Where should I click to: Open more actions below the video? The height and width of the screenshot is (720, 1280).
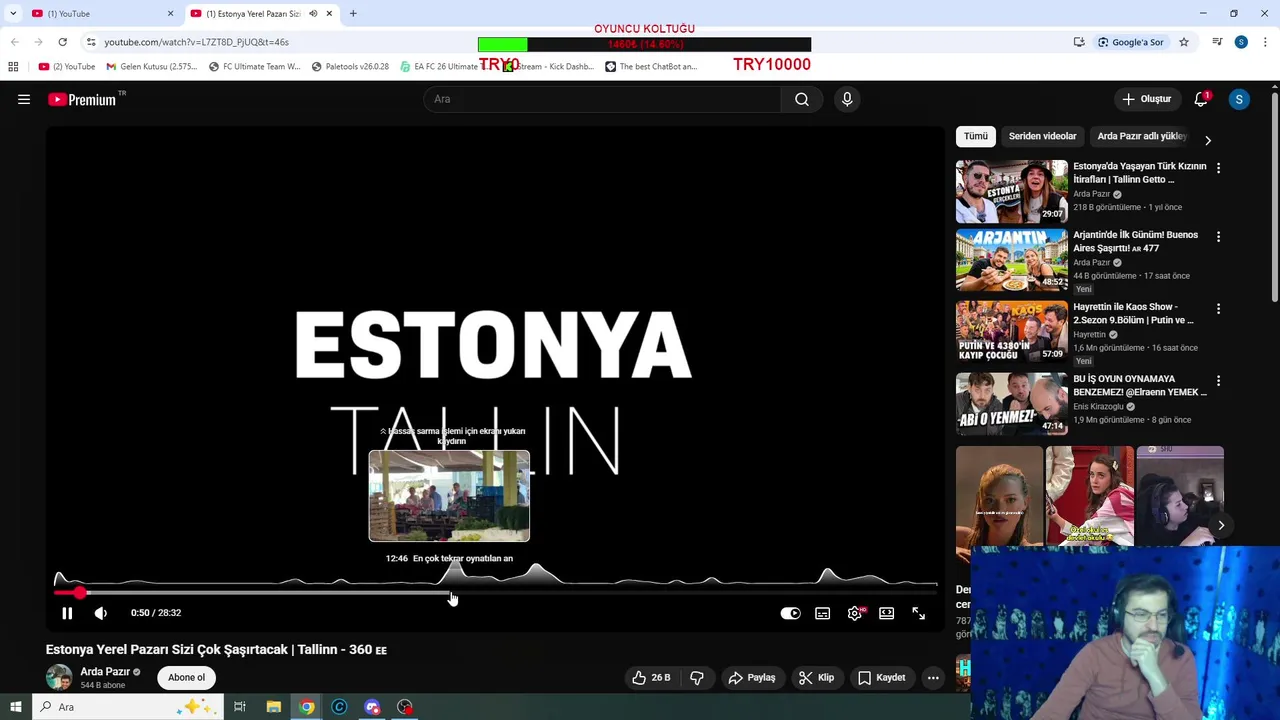click(x=933, y=677)
